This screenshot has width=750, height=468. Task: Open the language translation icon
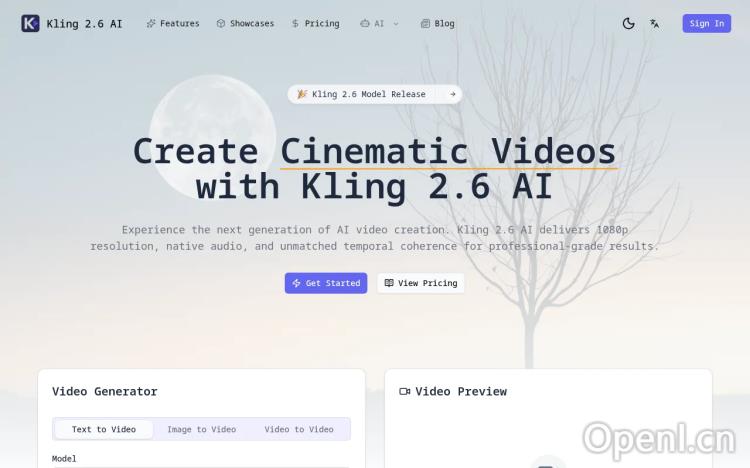(654, 23)
